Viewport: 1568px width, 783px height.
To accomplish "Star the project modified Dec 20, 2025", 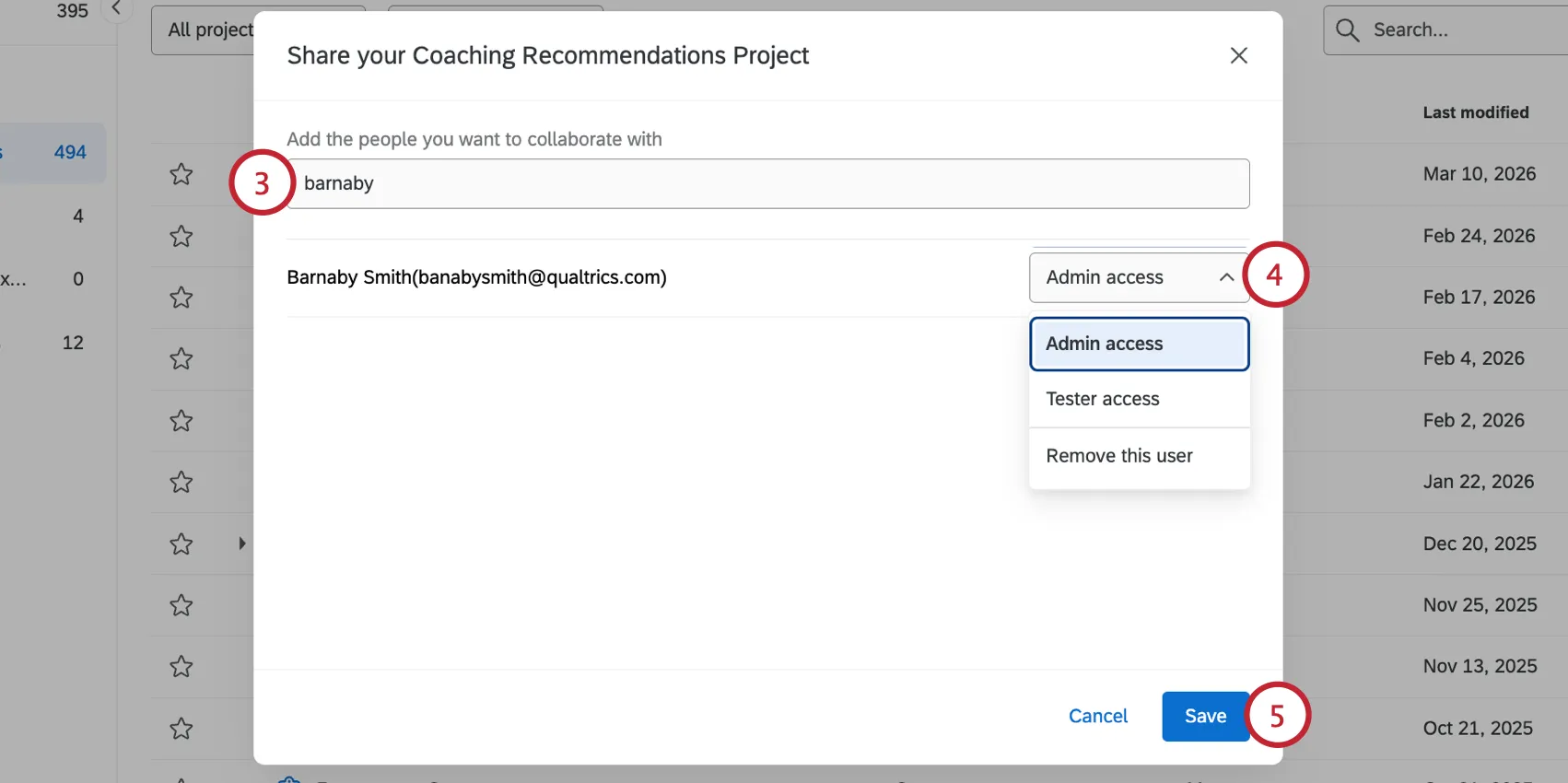I will [x=181, y=544].
